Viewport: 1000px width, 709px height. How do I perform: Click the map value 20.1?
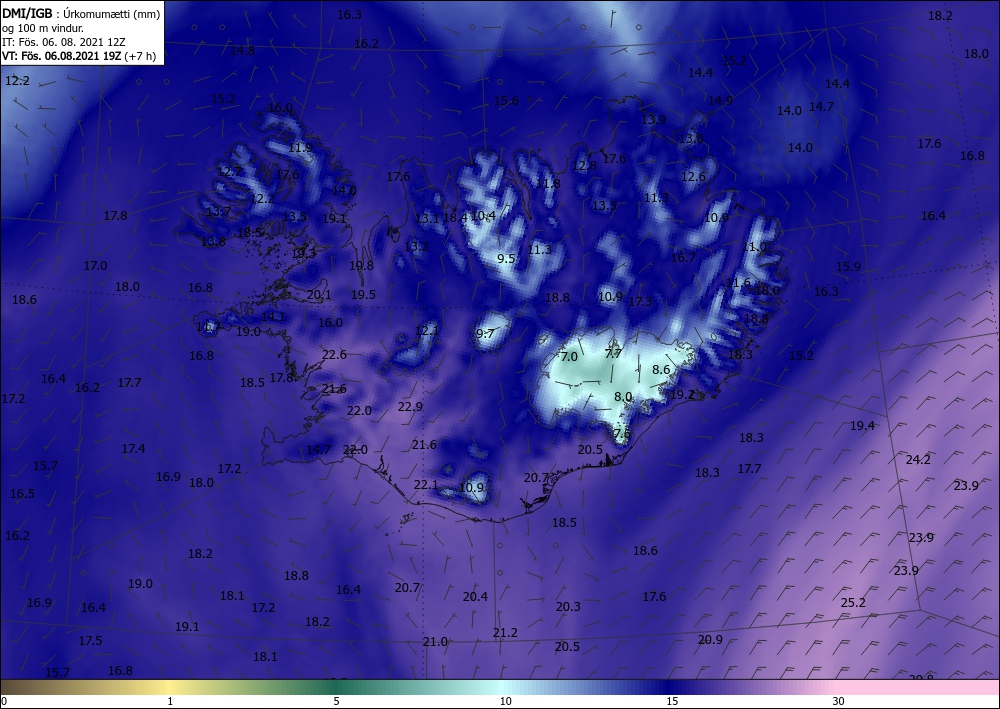click(x=319, y=295)
